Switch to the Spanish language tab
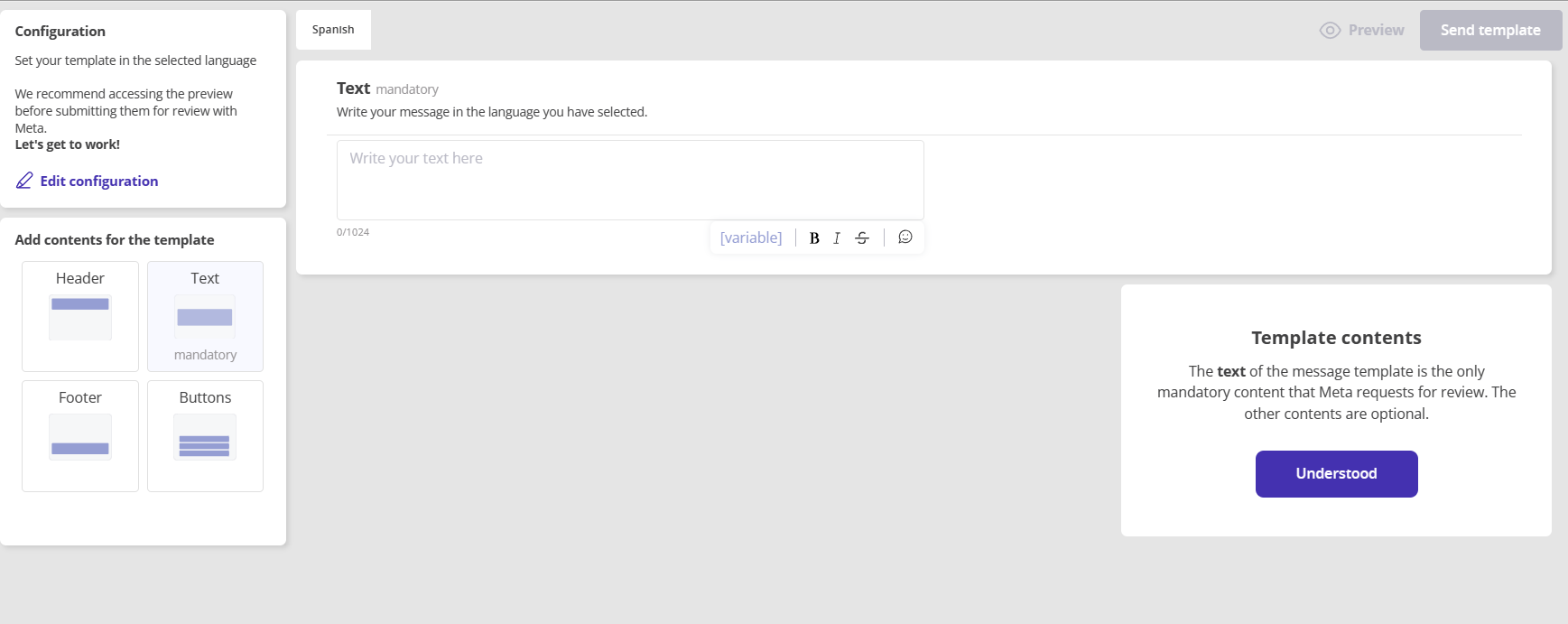Screen dimensions: 1568x624 (x=333, y=30)
